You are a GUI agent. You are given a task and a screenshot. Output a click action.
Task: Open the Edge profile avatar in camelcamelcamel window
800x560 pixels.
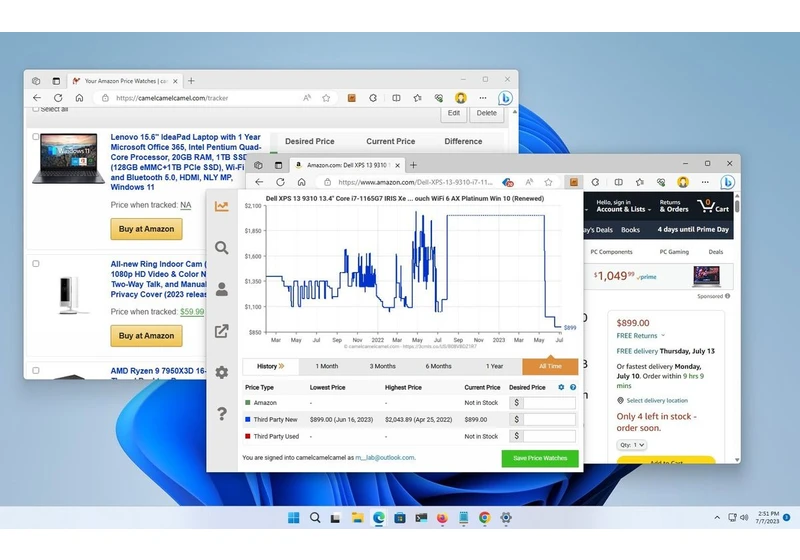pos(461,98)
